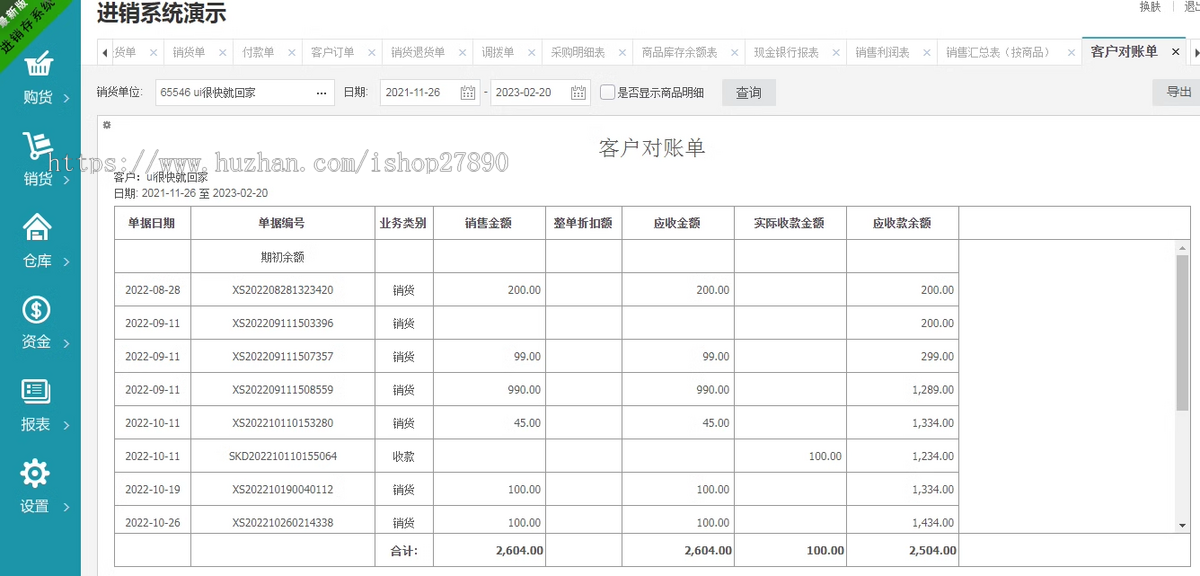Close the 现金银行报表 tab

click(835, 52)
